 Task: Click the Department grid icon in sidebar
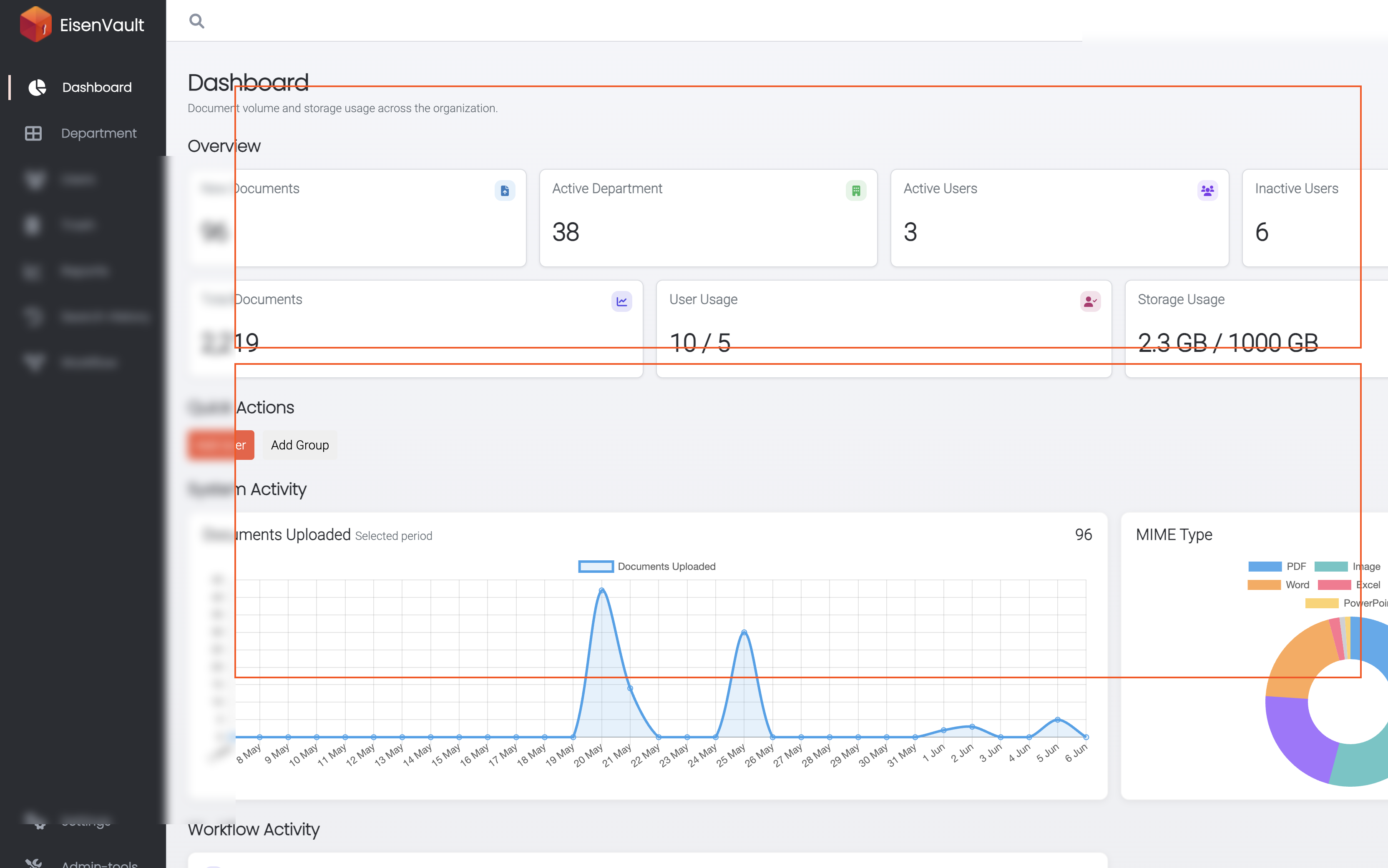(x=33, y=133)
